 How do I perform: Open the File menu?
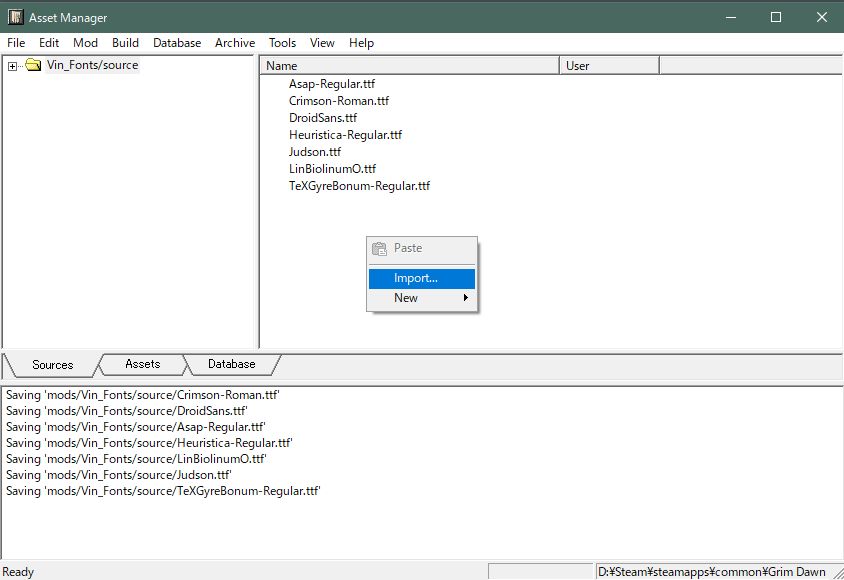(x=16, y=43)
